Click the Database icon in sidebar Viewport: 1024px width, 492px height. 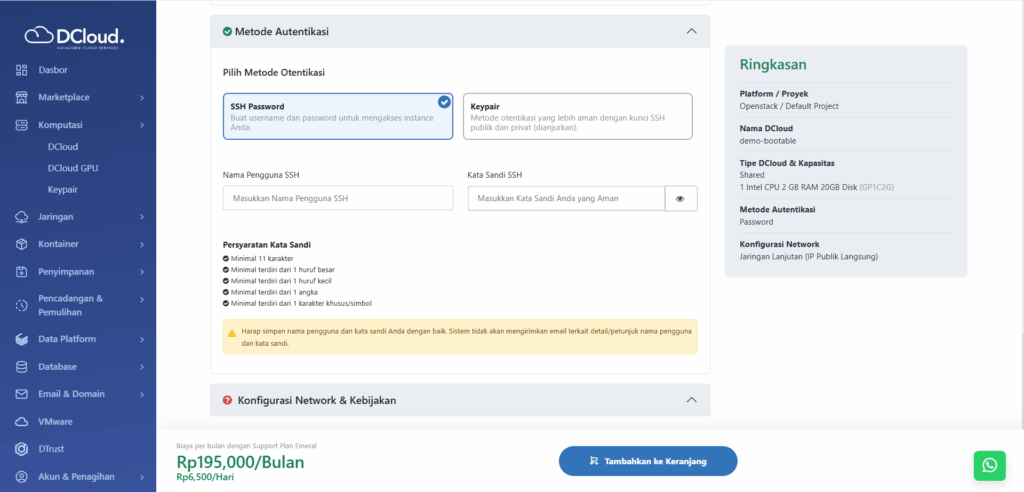tap(22, 367)
